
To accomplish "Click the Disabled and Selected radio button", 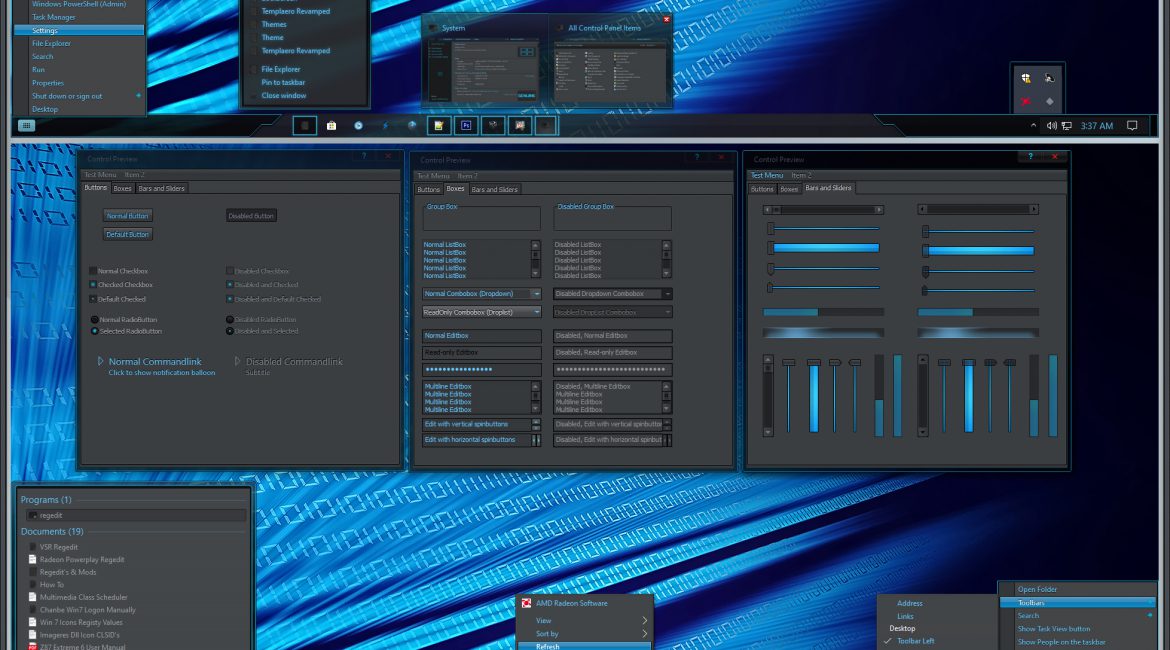I will coord(230,331).
